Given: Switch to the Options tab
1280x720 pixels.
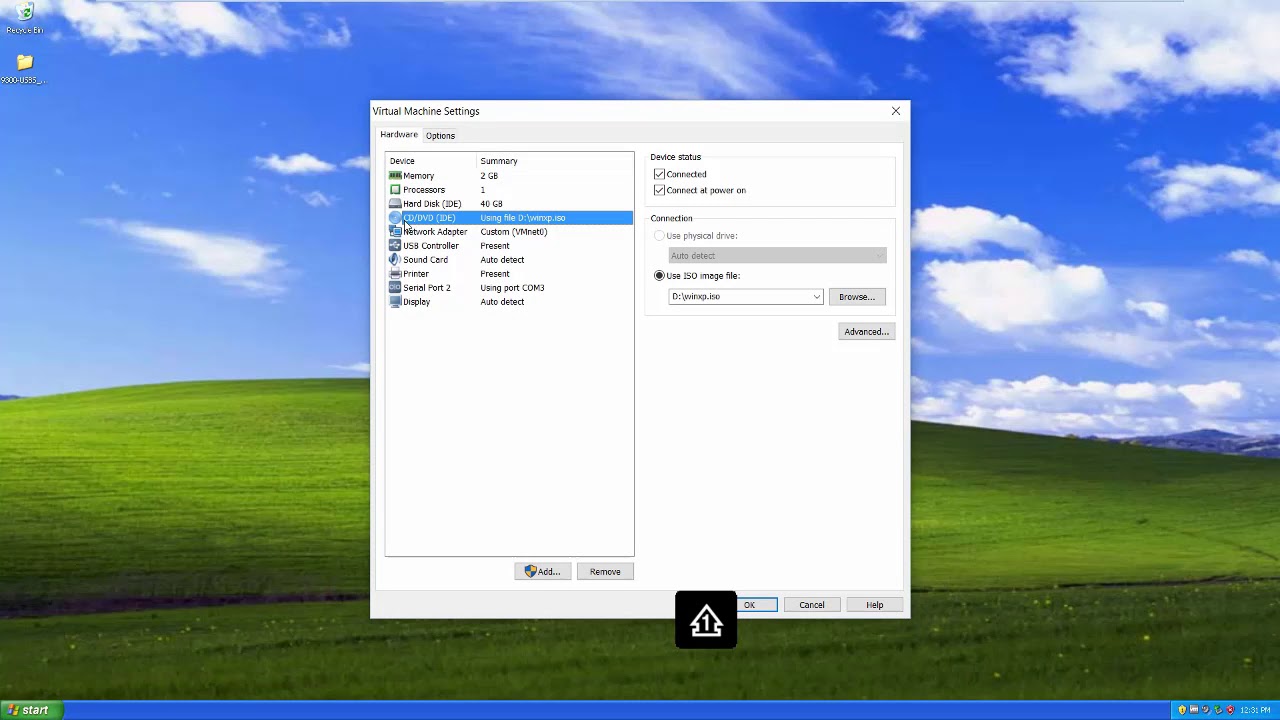Looking at the screenshot, I should (x=440, y=136).
